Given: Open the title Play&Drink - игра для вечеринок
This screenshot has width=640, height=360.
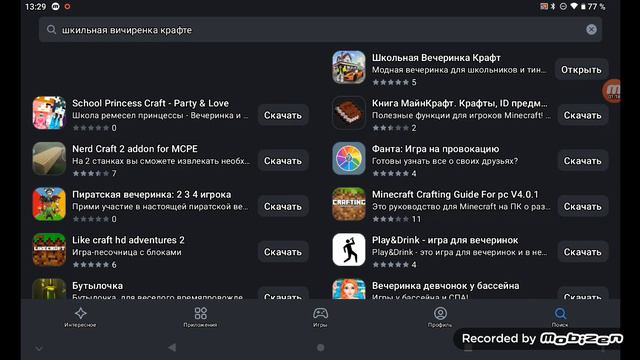Looking at the screenshot, I should pyautogui.click(x=445, y=240).
